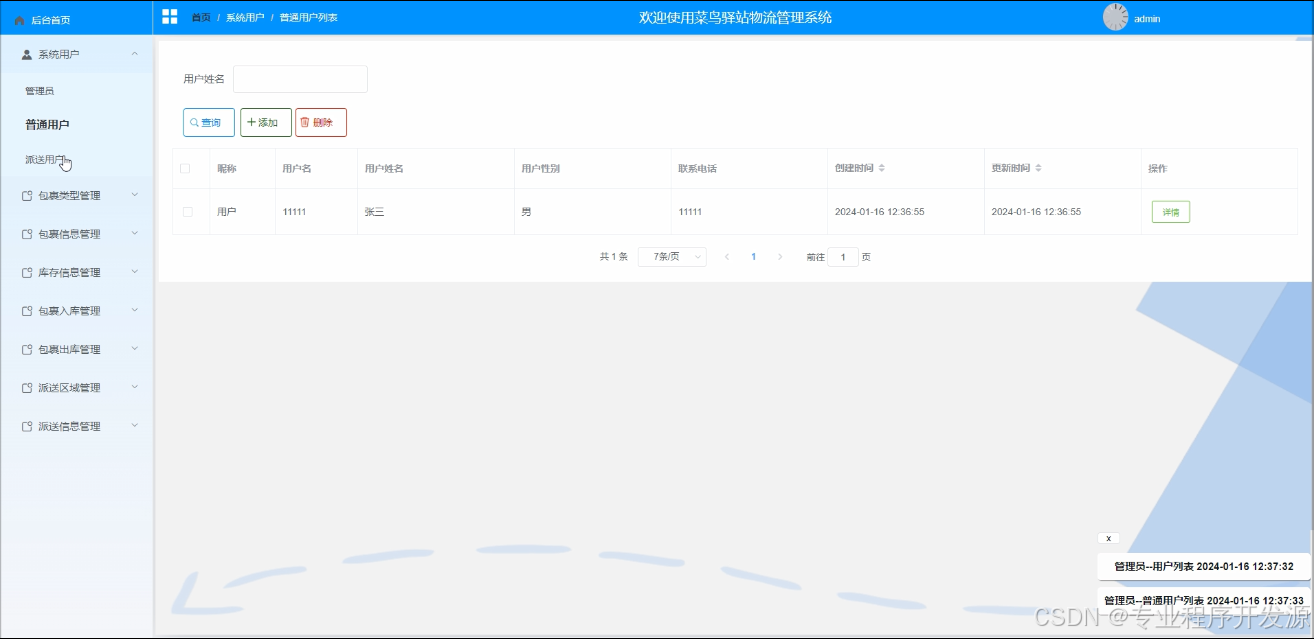This screenshot has height=639, width=1314.
Task: Click the icon beside 包裹出库管理
Action: [x=27, y=350]
